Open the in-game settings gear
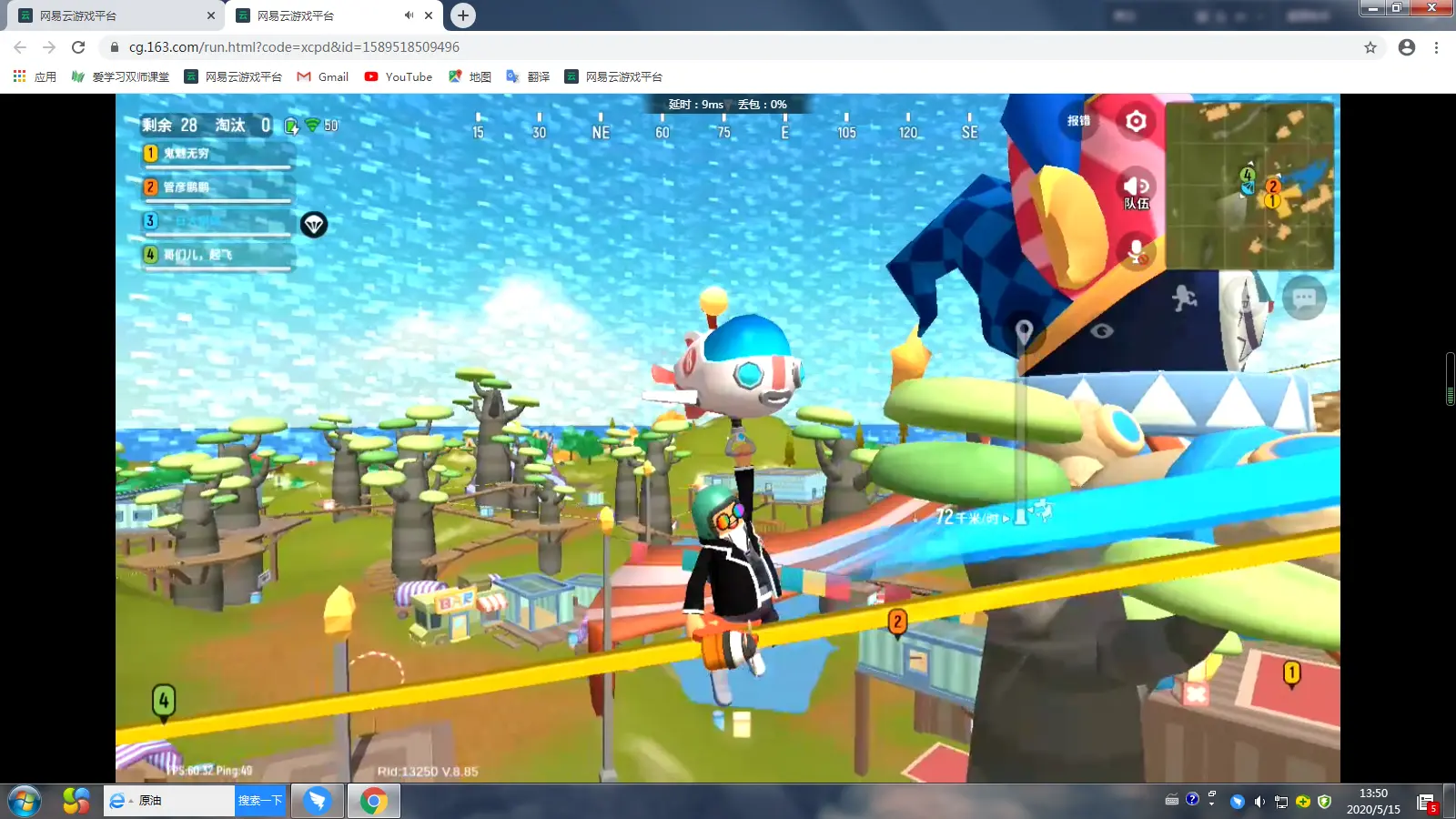The image size is (1456, 819). coord(1136,121)
